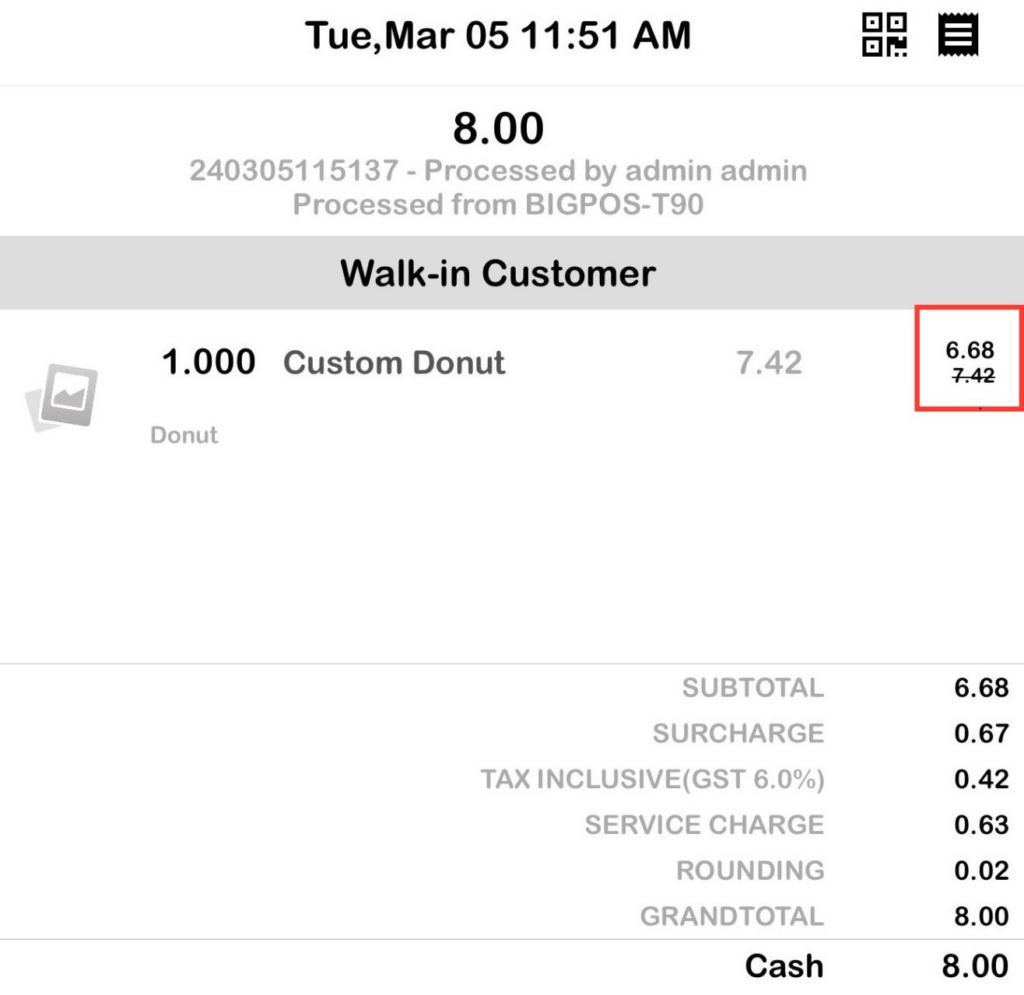The height and width of the screenshot is (995, 1024).
Task: Select the Donut category label
Action: click(x=184, y=435)
